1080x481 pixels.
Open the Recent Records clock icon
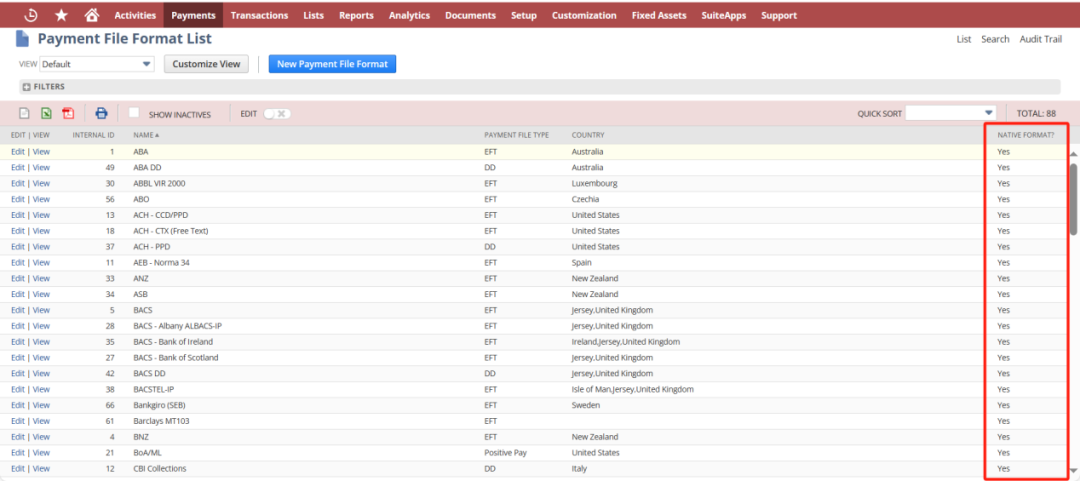[31, 15]
